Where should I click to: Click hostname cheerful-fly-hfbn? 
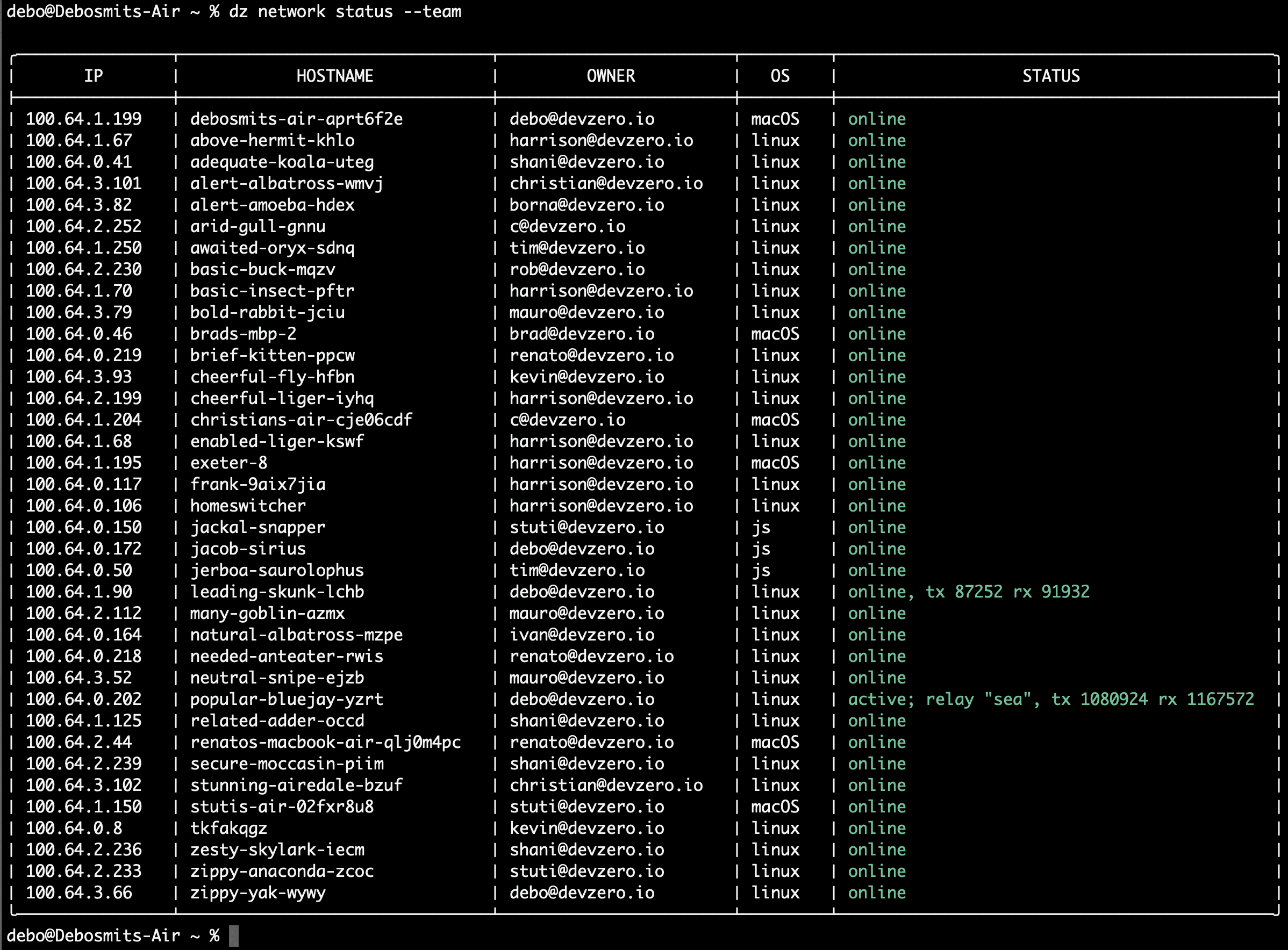click(x=272, y=377)
